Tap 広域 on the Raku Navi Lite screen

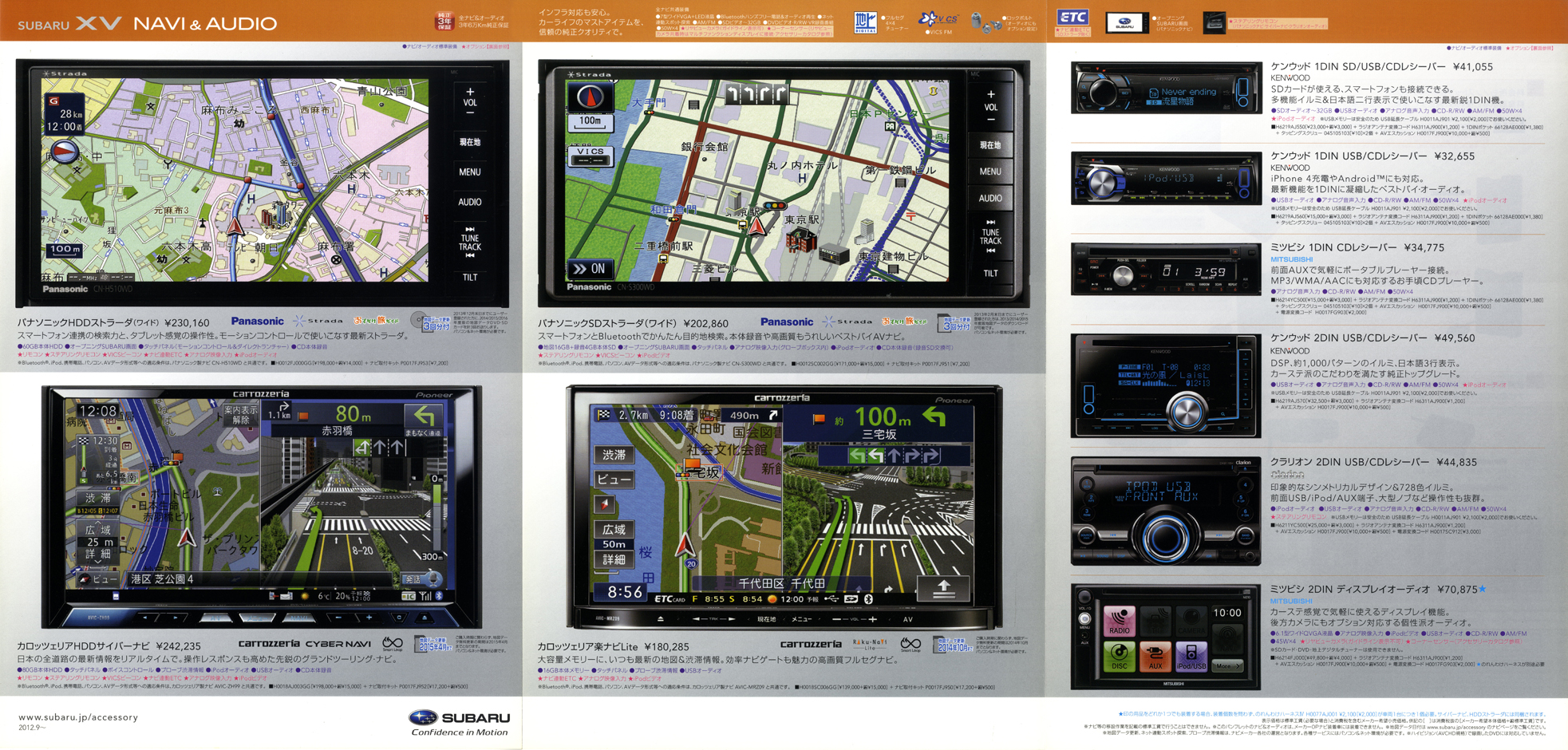614,529
